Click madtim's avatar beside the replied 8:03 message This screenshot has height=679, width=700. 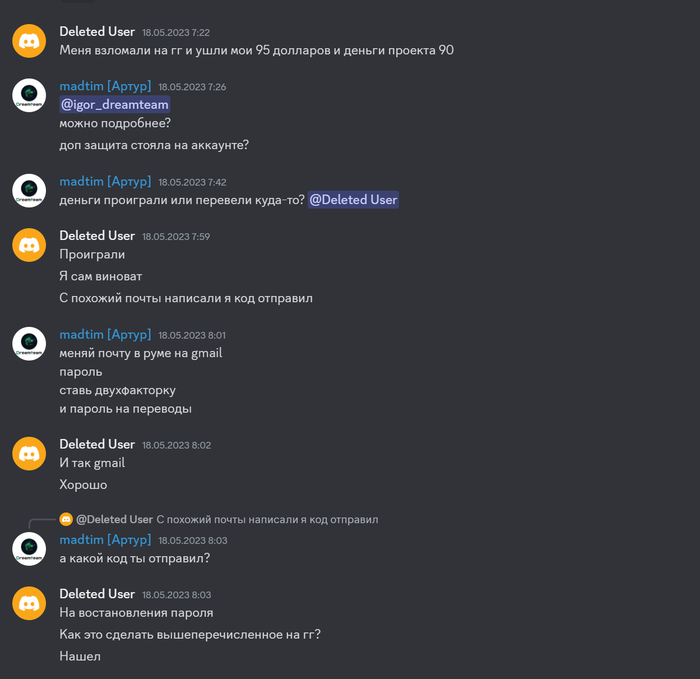point(29,549)
